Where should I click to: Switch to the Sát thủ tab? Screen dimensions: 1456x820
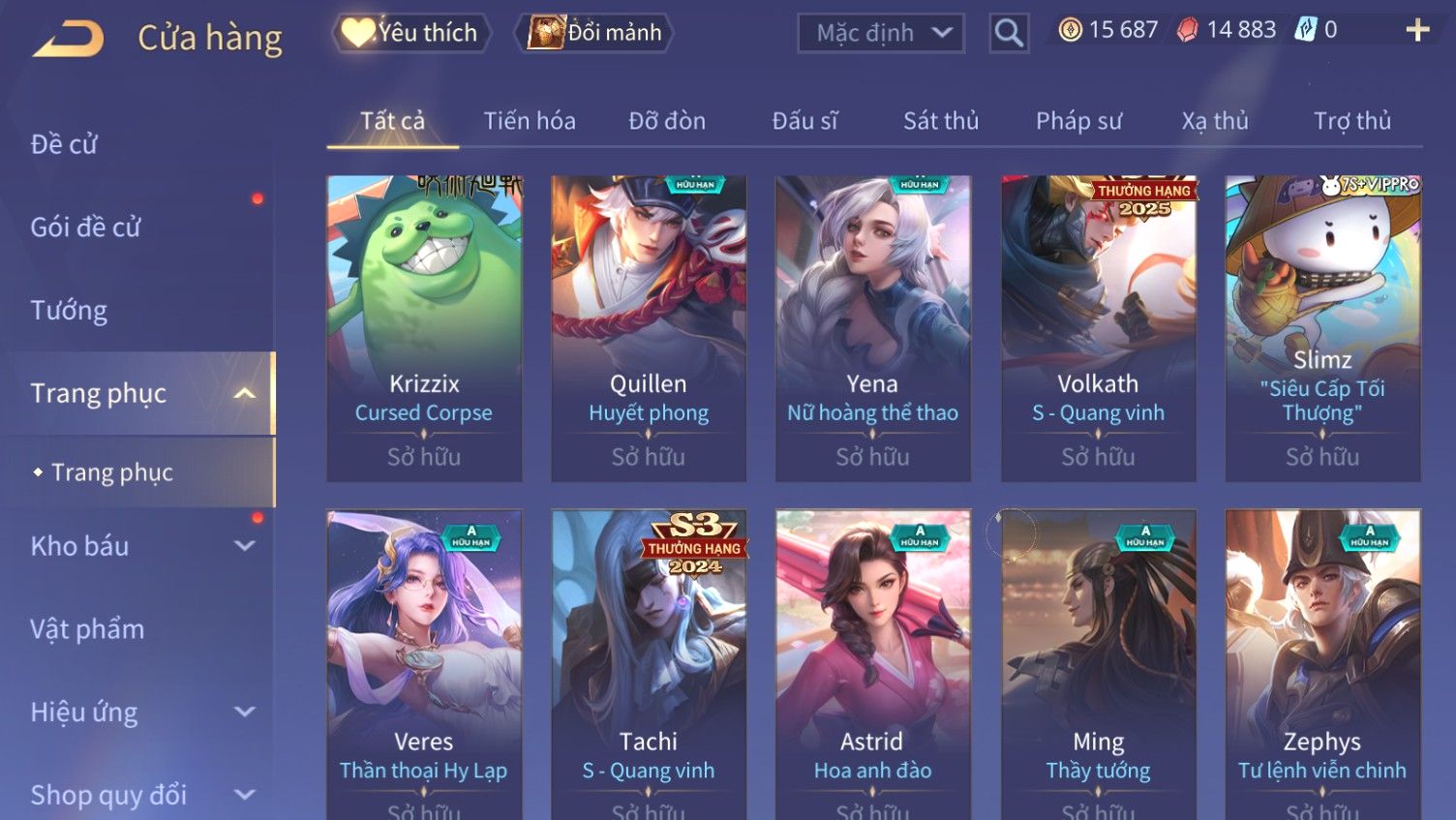[941, 121]
